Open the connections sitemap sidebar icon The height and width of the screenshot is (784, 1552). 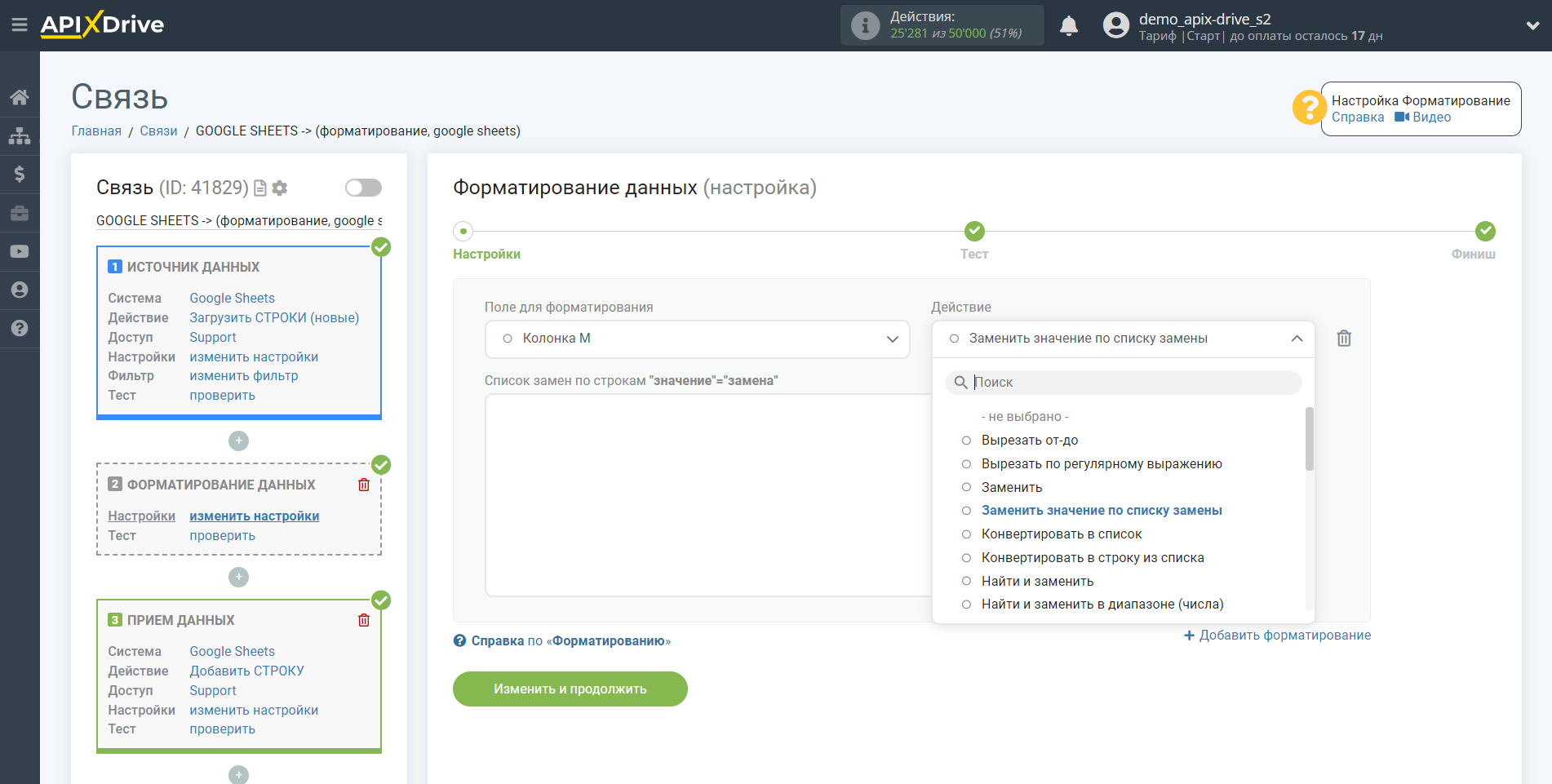[20, 135]
